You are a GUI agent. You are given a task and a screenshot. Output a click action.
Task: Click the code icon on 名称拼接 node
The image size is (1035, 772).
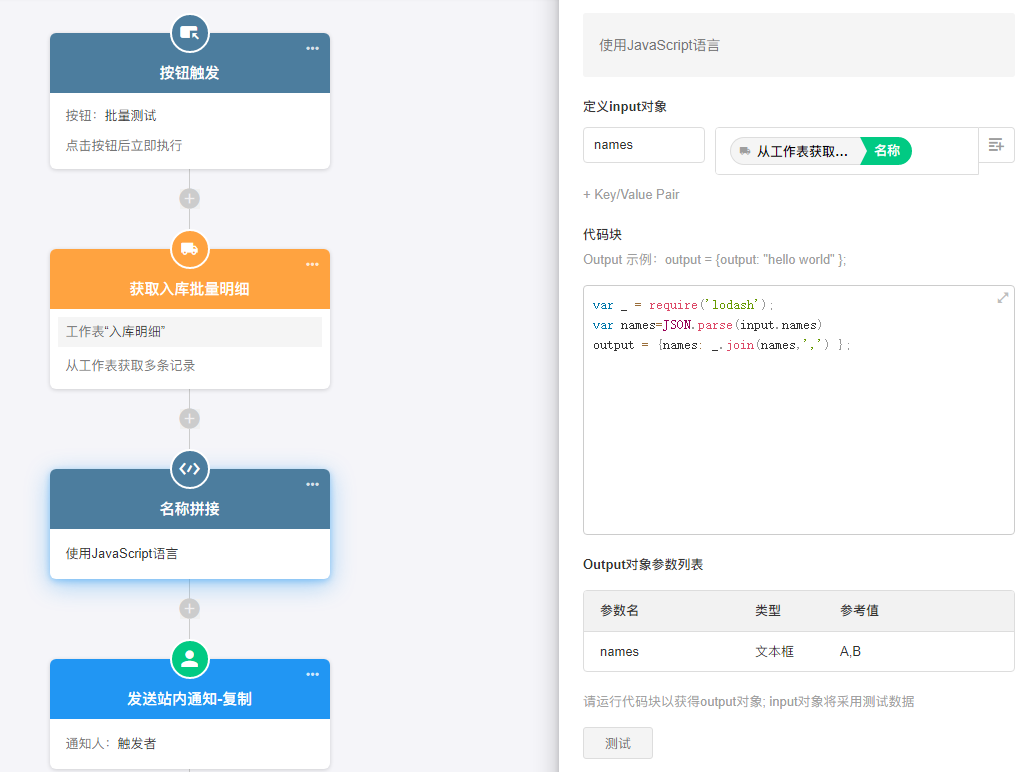pos(189,469)
